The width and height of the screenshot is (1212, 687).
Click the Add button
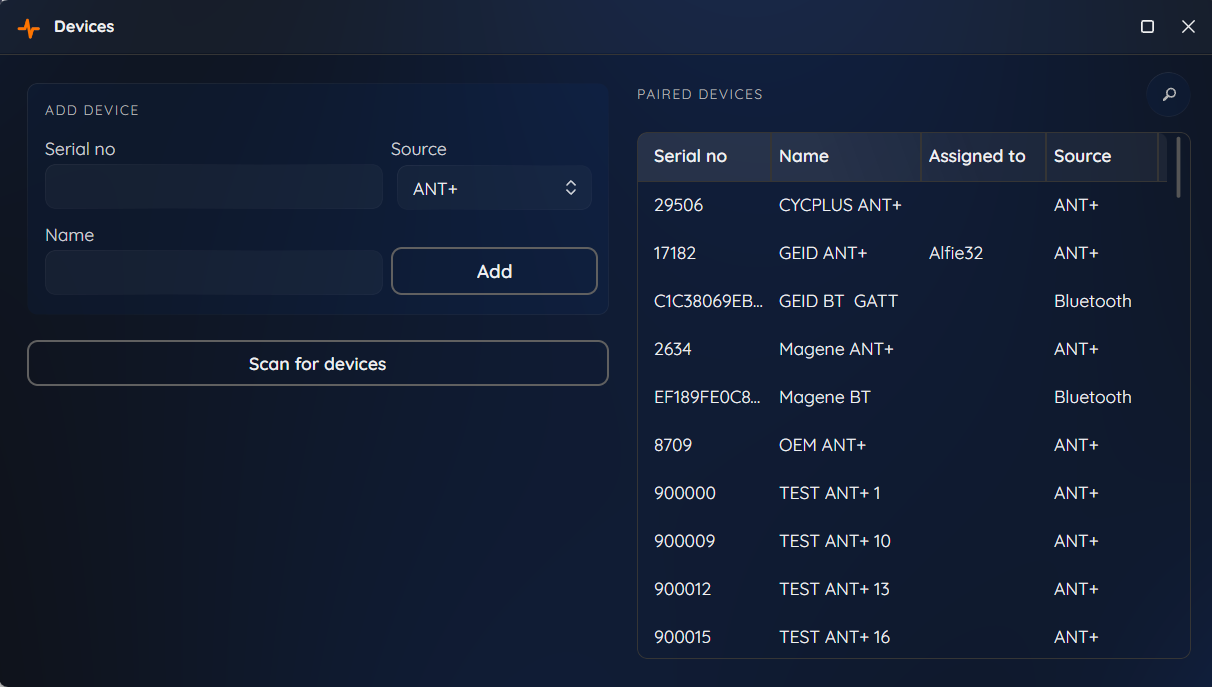[x=494, y=271]
